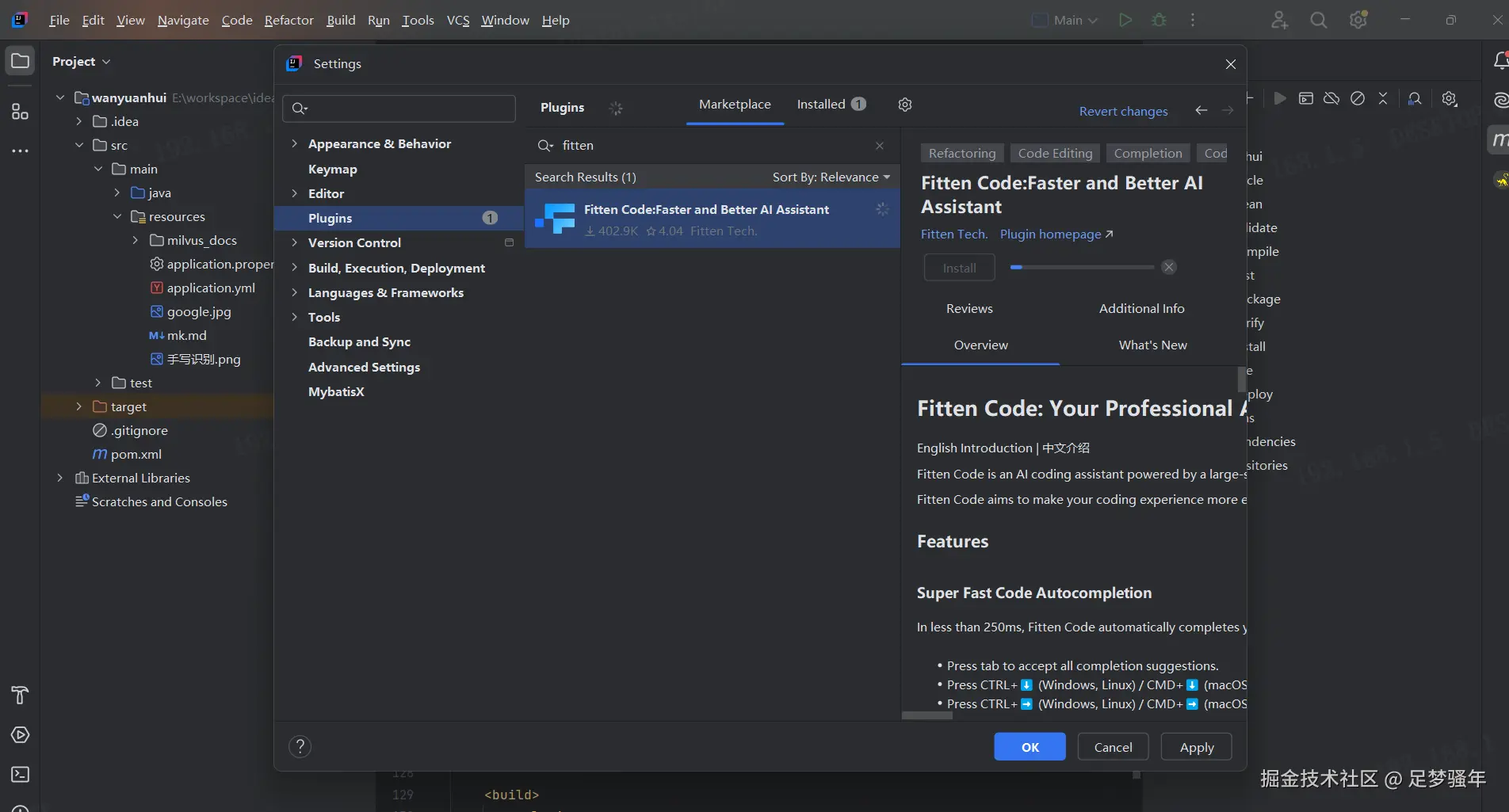
Task: Open the Refactor menu
Action: [288, 21]
